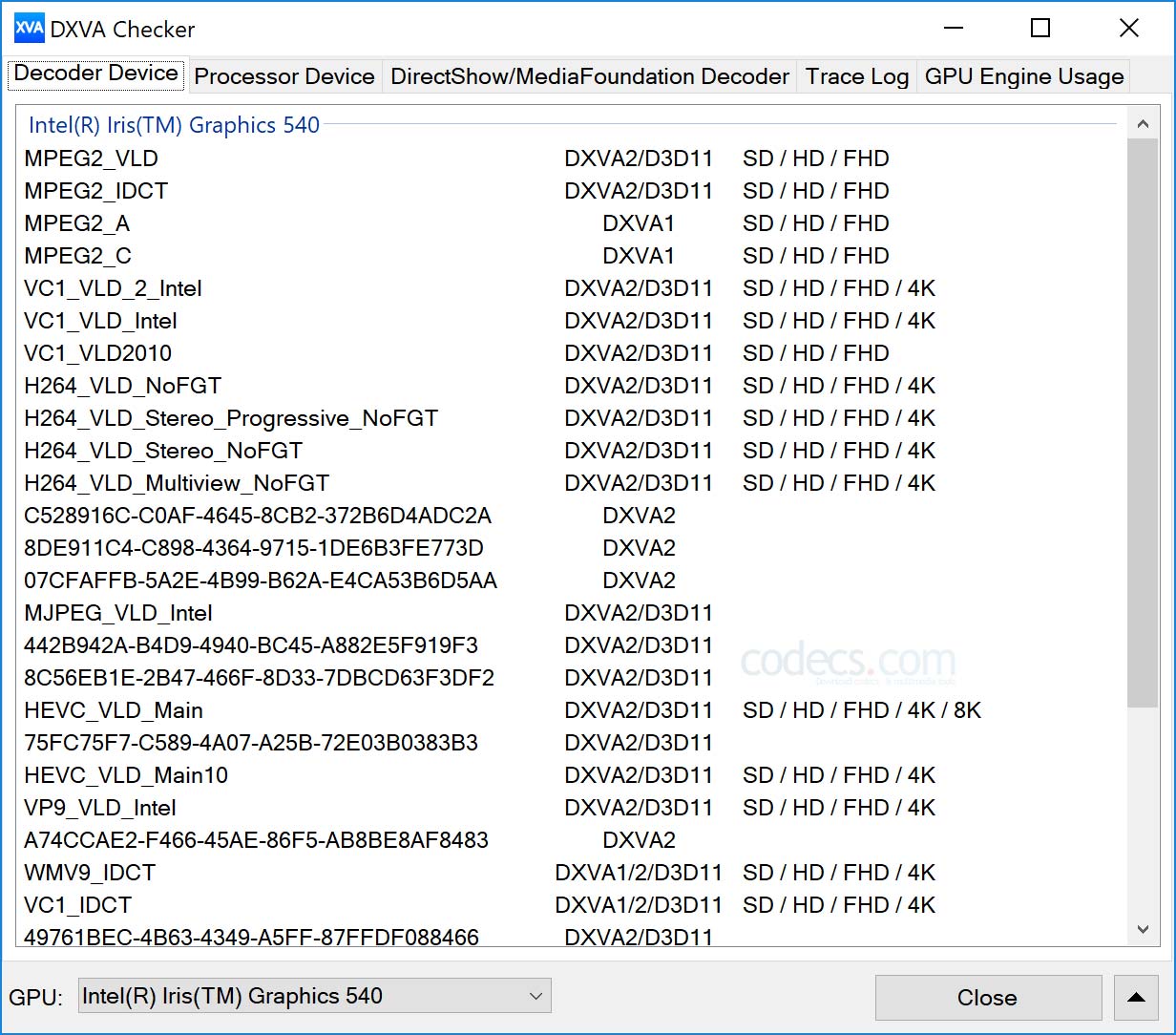Select the 8C56EB1E-2B47-466F-8D33-7DBCD63F3DF2 row
This screenshot has height=1035, width=1176.
point(571,678)
